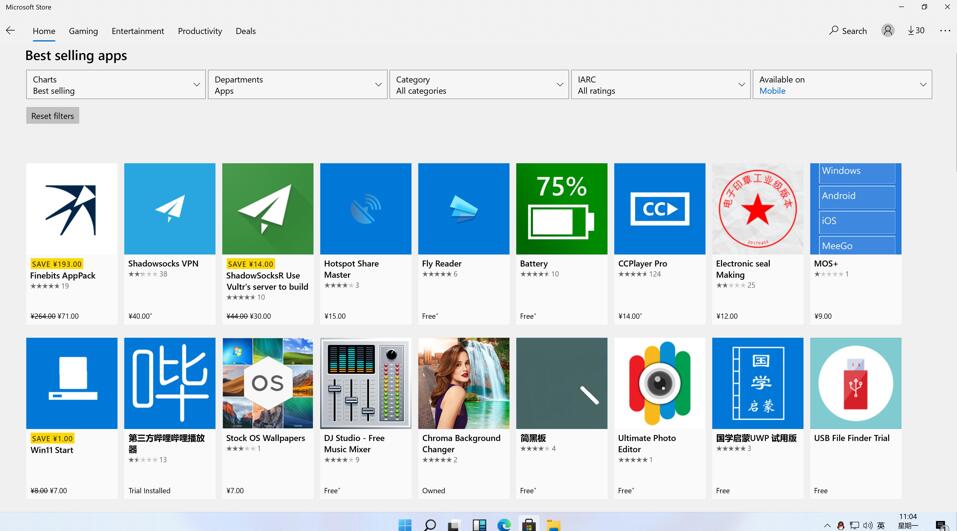Image resolution: width=957 pixels, height=531 pixels.
Task: Click the Ultimate Photo Editor title
Action: [x=647, y=444]
